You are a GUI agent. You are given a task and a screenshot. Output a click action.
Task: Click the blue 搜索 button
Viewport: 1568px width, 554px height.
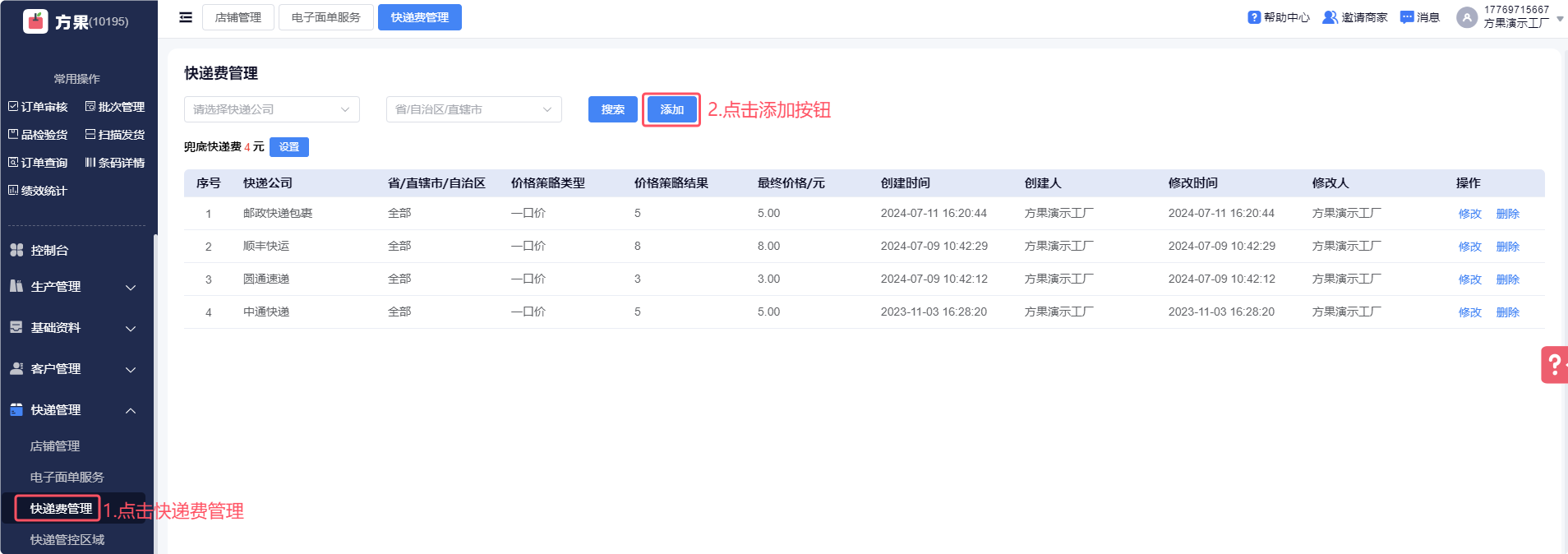[x=612, y=109]
